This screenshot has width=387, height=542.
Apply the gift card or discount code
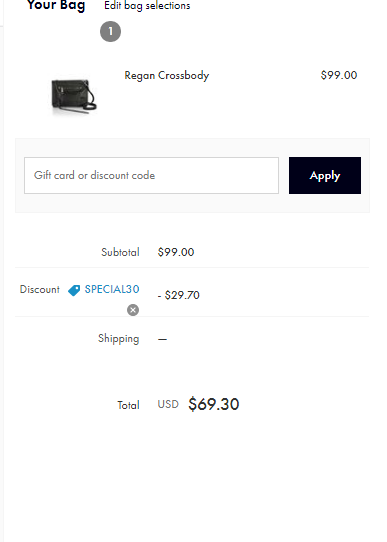tap(325, 176)
